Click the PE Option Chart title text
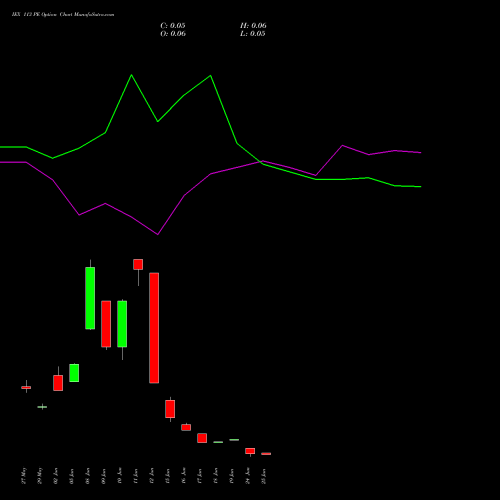This screenshot has height=500, width=500. coord(63,15)
